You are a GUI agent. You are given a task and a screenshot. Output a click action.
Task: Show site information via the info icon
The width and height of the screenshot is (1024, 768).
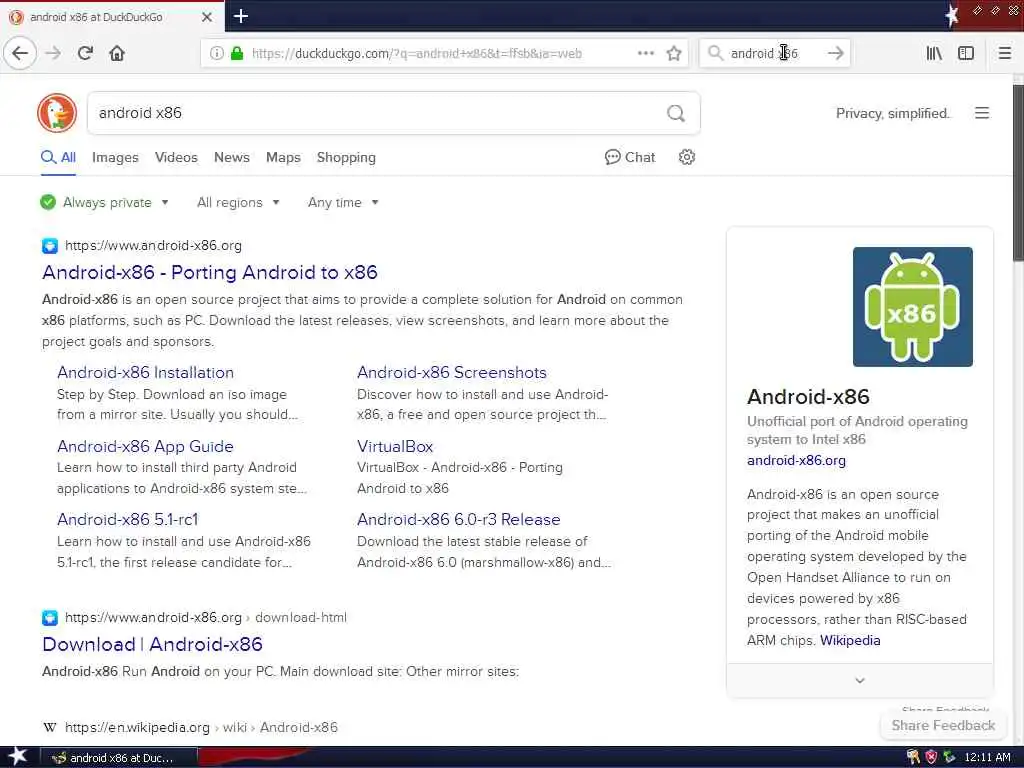[217, 54]
